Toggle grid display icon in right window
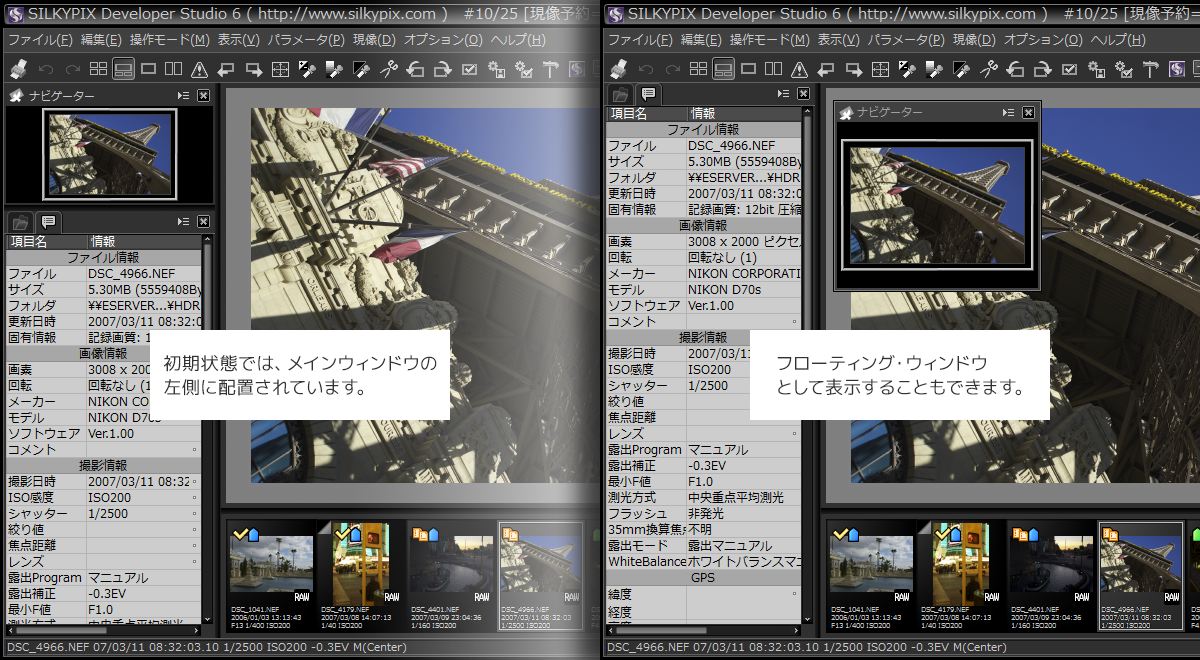This screenshot has height=660, width=1200. click(x=880, y=69)
